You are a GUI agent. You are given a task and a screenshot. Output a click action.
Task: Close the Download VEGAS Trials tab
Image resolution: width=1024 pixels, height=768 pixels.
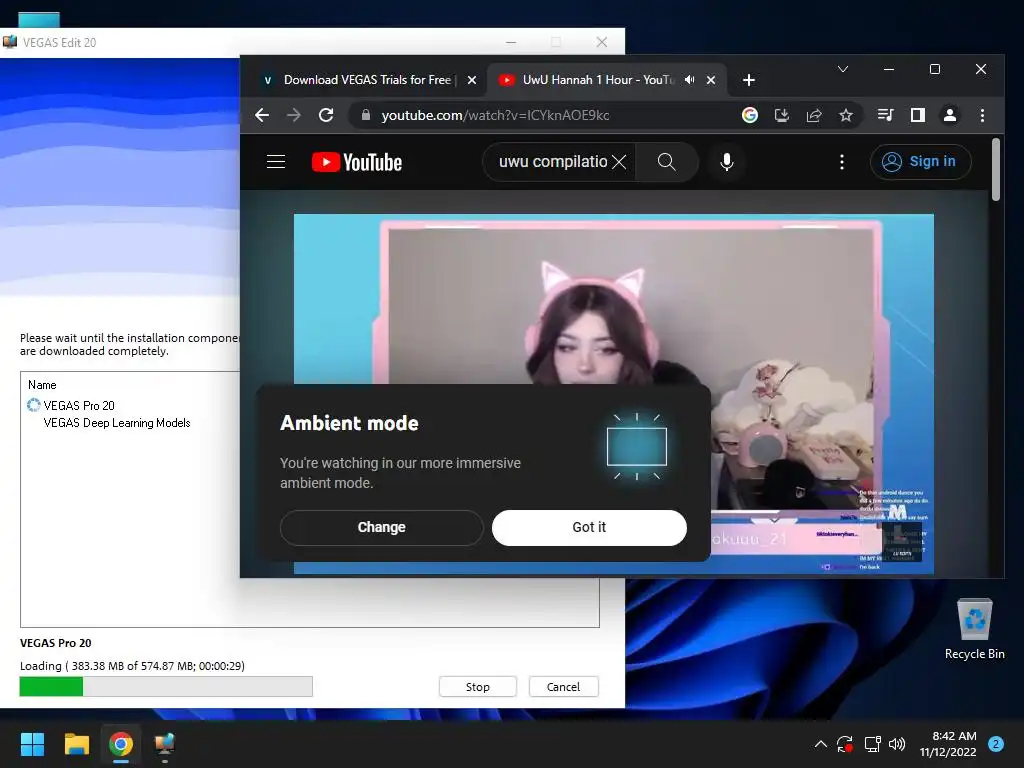472,80
